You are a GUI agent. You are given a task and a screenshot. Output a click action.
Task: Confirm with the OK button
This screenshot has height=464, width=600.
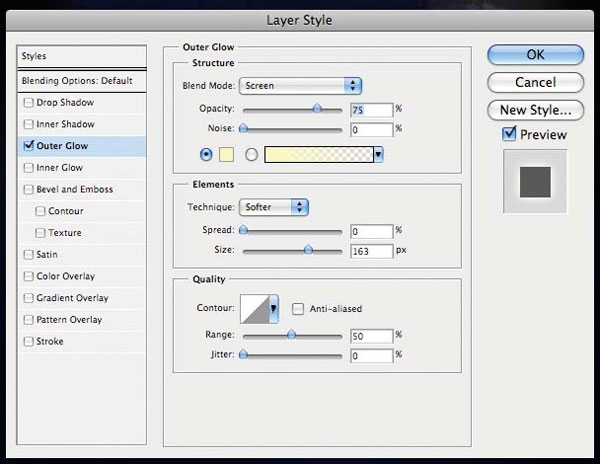coord(535,54)
